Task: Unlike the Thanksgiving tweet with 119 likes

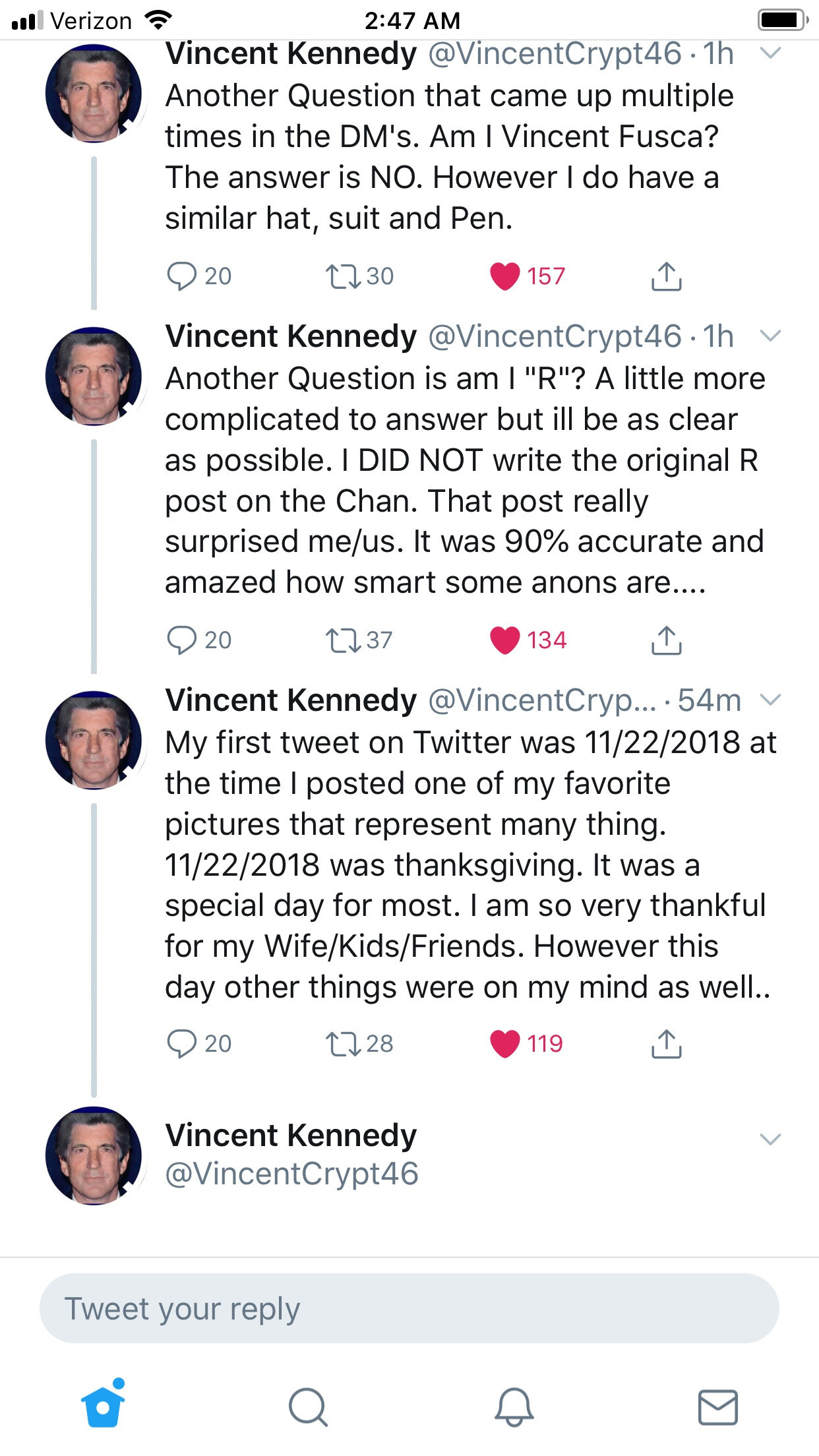Action: [x=505, y=1044]
